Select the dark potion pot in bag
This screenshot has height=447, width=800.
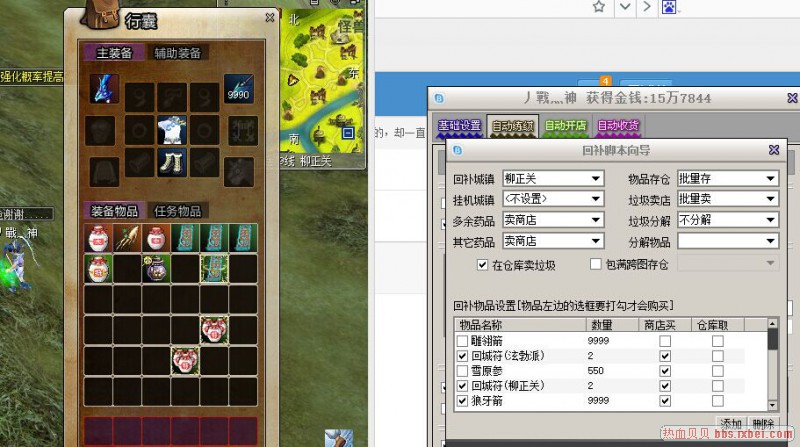pyautogui.click(x=155, y=268)
